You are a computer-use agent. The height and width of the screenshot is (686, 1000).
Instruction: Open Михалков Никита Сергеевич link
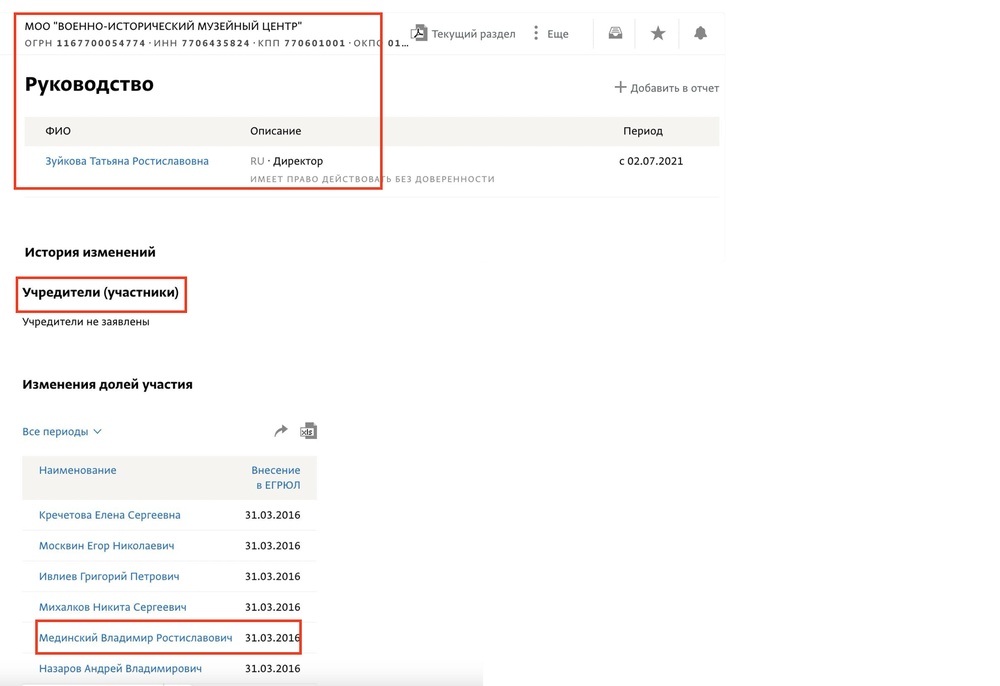(112, 607)
